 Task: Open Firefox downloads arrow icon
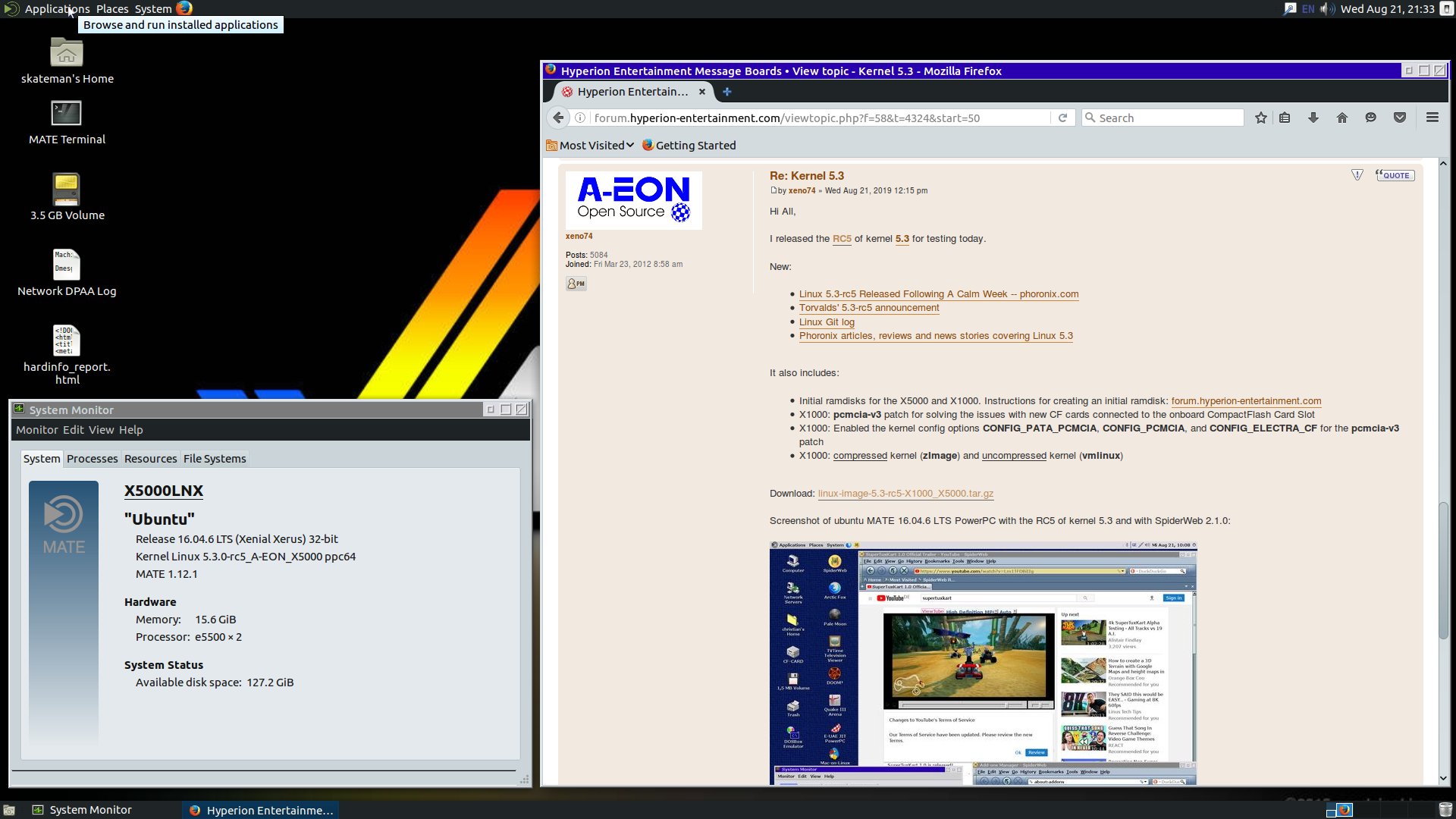[x=1313, y=118]
